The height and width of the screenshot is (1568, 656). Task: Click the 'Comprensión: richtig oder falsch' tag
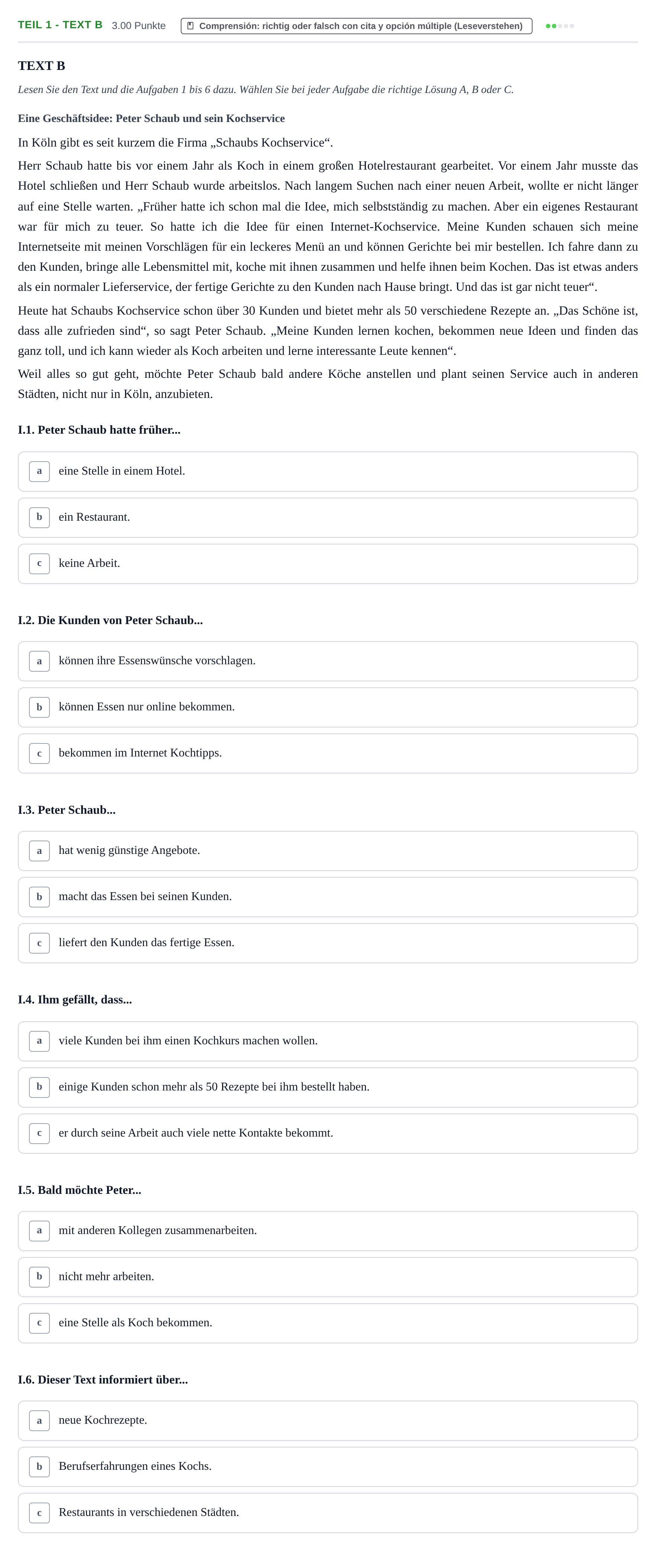357,26
